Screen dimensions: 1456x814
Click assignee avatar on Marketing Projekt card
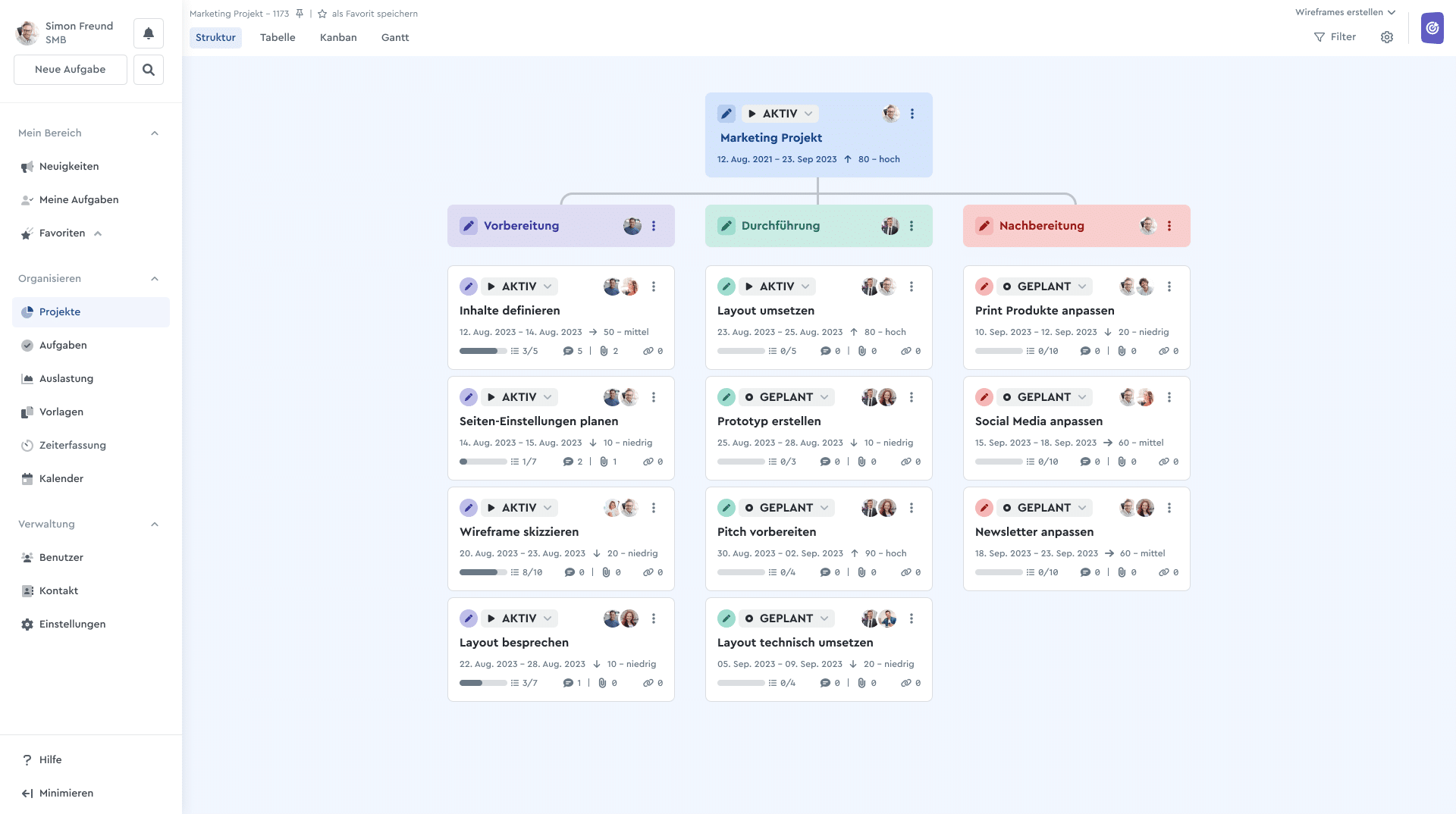click(891, 114)
